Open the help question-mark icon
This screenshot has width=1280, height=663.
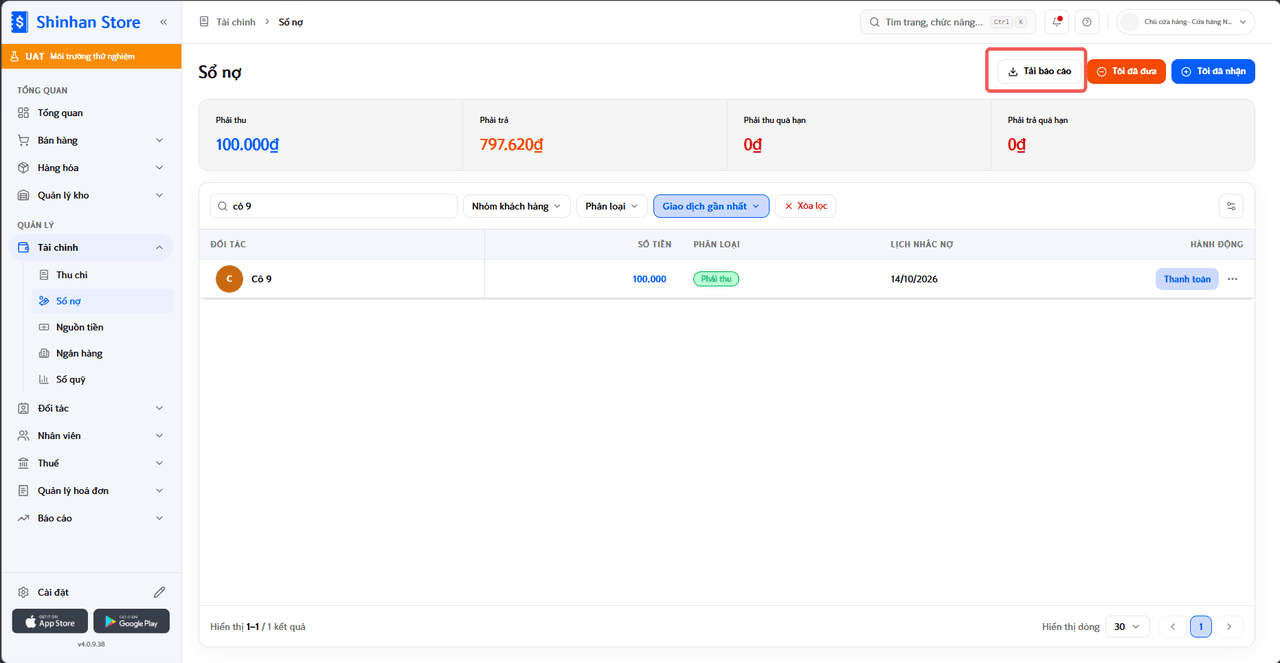(1087, 22)
